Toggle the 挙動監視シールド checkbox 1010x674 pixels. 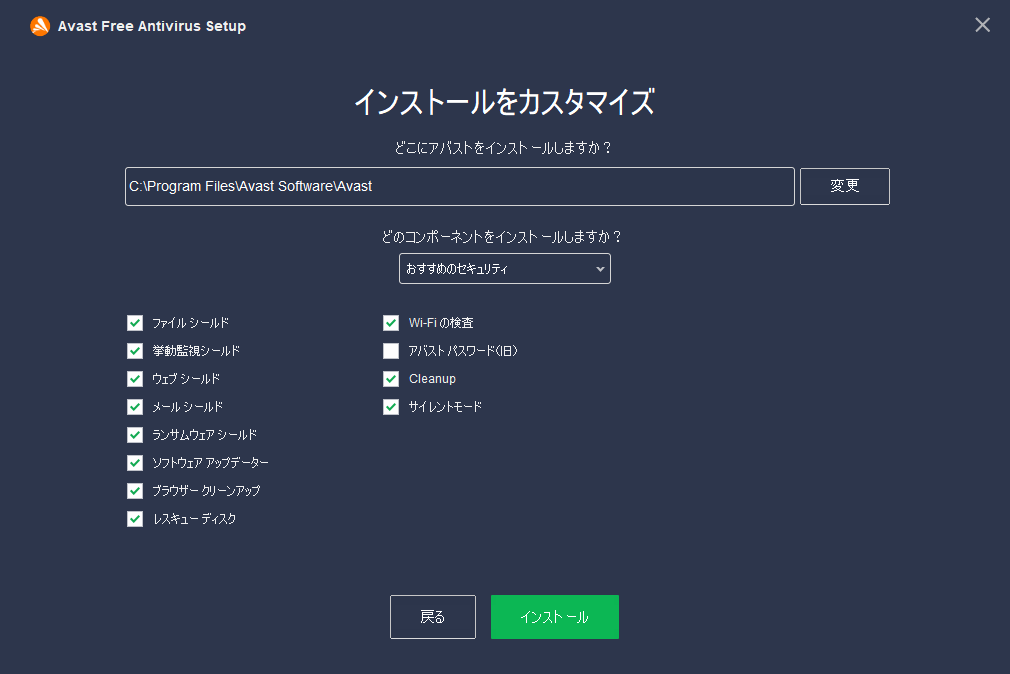pos(135,351)
